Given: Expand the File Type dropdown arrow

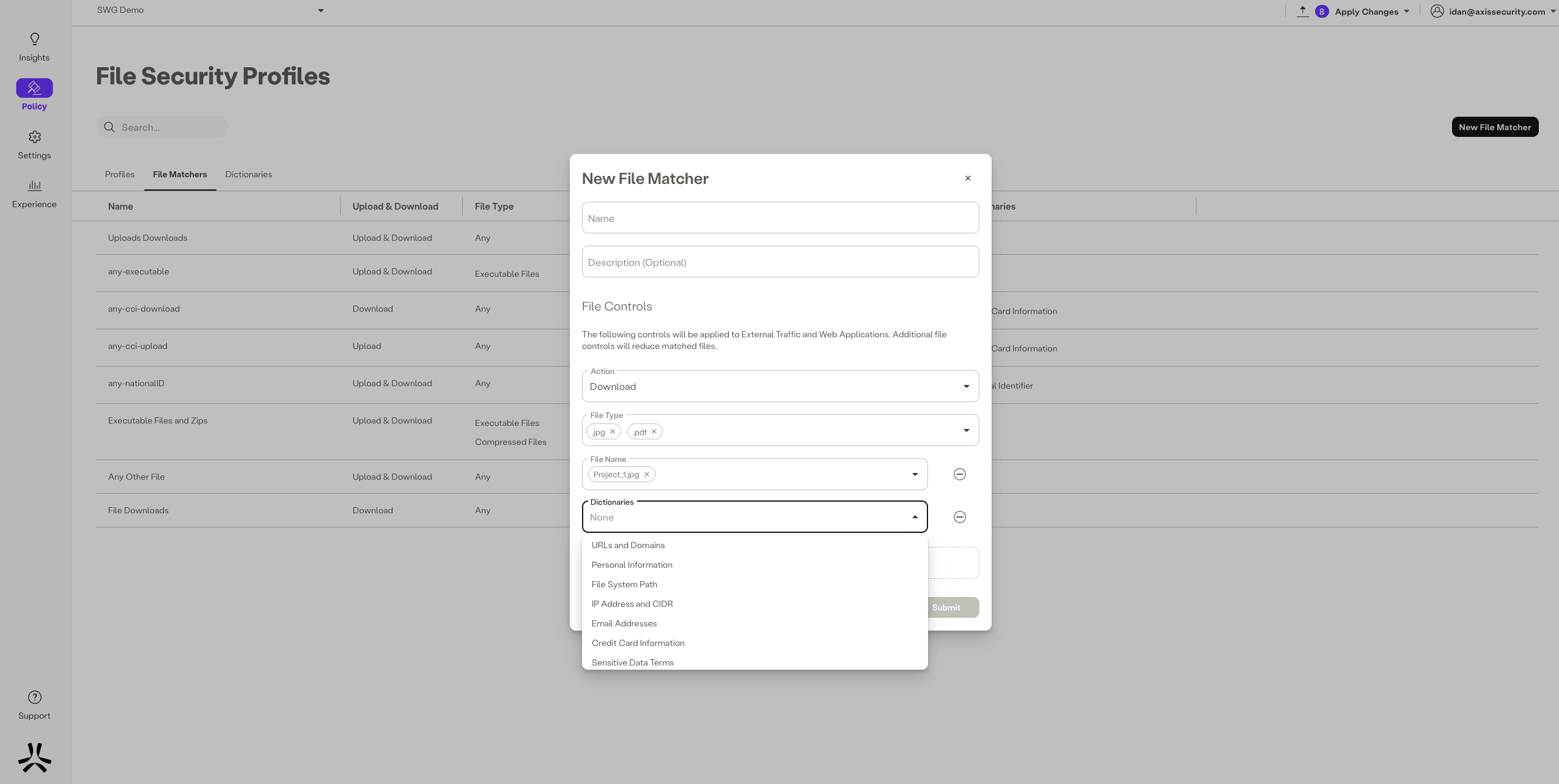Looking at the screenshot, I should point(966,430).
